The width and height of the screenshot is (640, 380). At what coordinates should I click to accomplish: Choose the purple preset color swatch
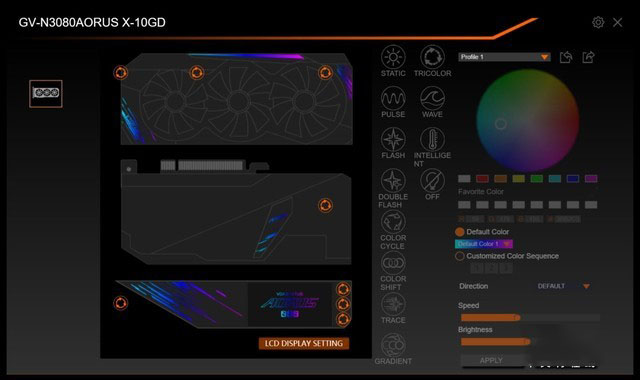tap(591, 178)
